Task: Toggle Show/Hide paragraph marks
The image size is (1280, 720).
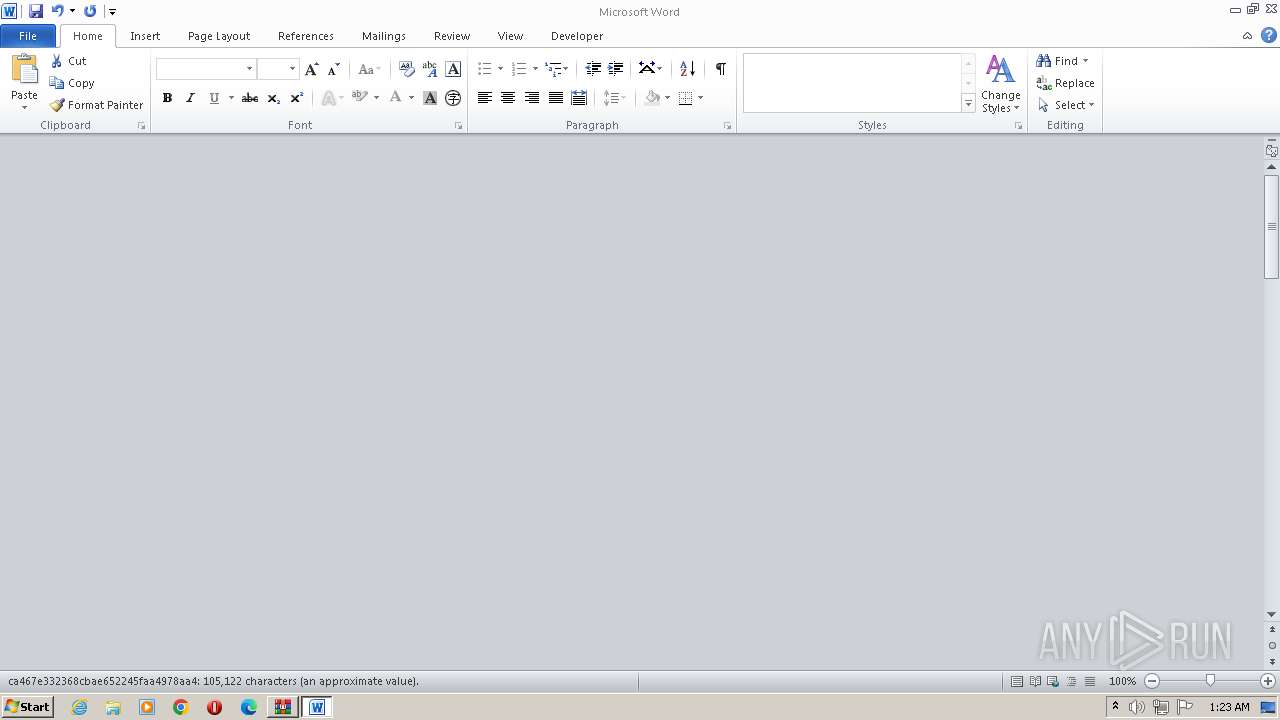Action: (720, 69)
